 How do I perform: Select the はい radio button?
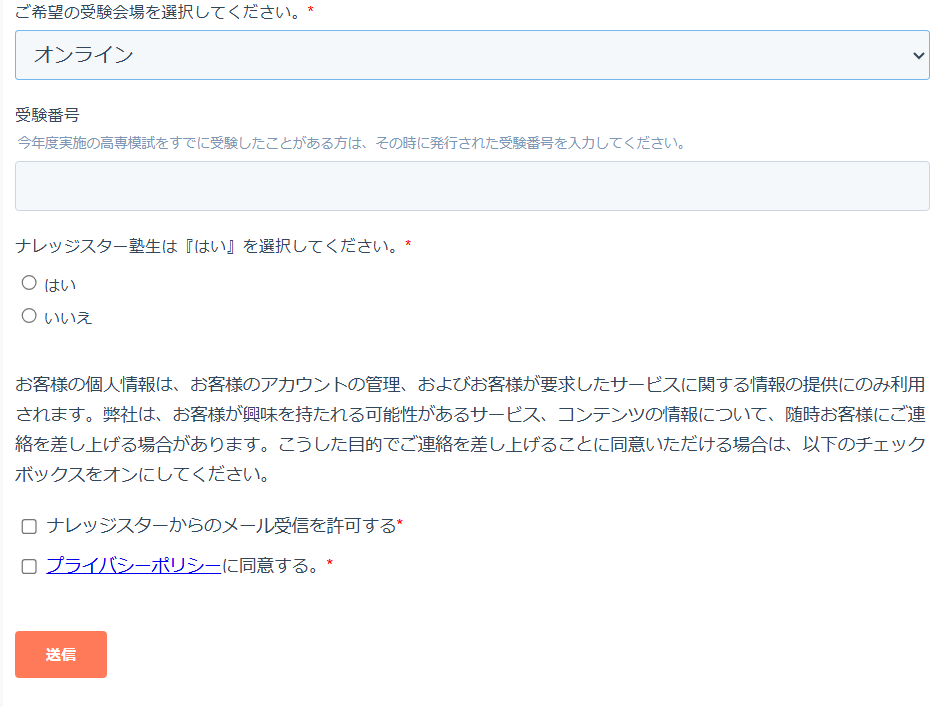pyautogui.click(x=29, y=283)
